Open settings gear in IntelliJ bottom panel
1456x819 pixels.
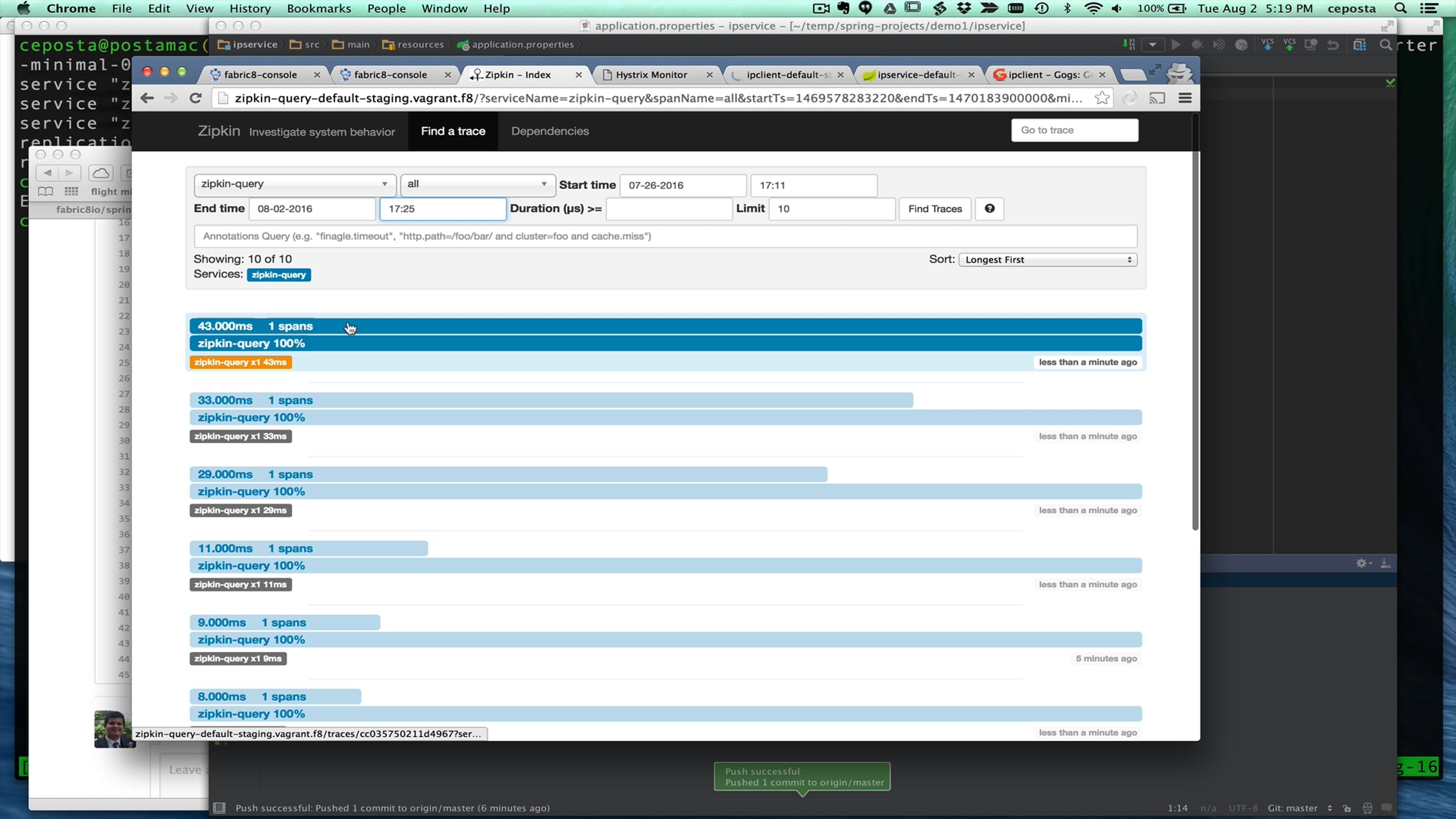coord(1362,564)
